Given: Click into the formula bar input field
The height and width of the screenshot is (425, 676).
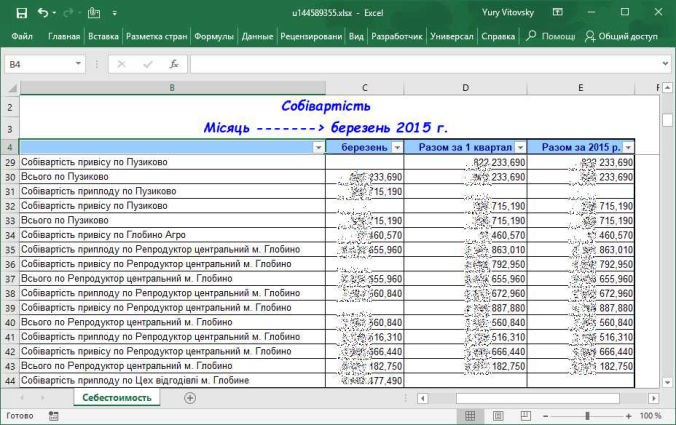Looking at the screenshot, I should tap(420, 64).
